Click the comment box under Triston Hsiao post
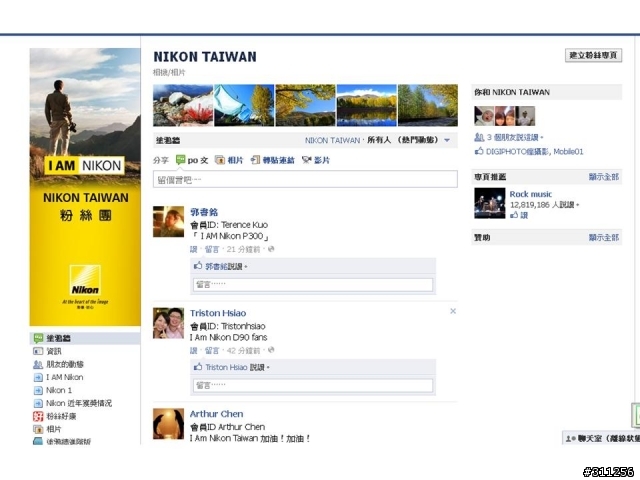The image size is (640, 480). [313, 385]
